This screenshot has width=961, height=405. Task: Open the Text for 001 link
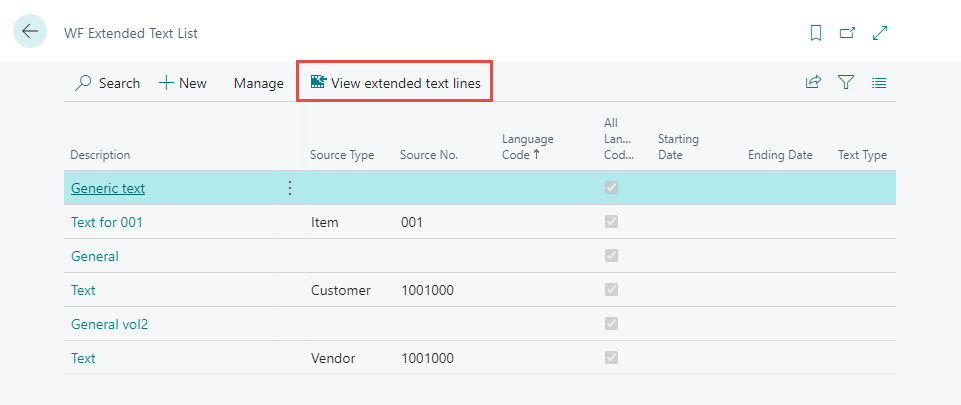(x=107, y=222)
